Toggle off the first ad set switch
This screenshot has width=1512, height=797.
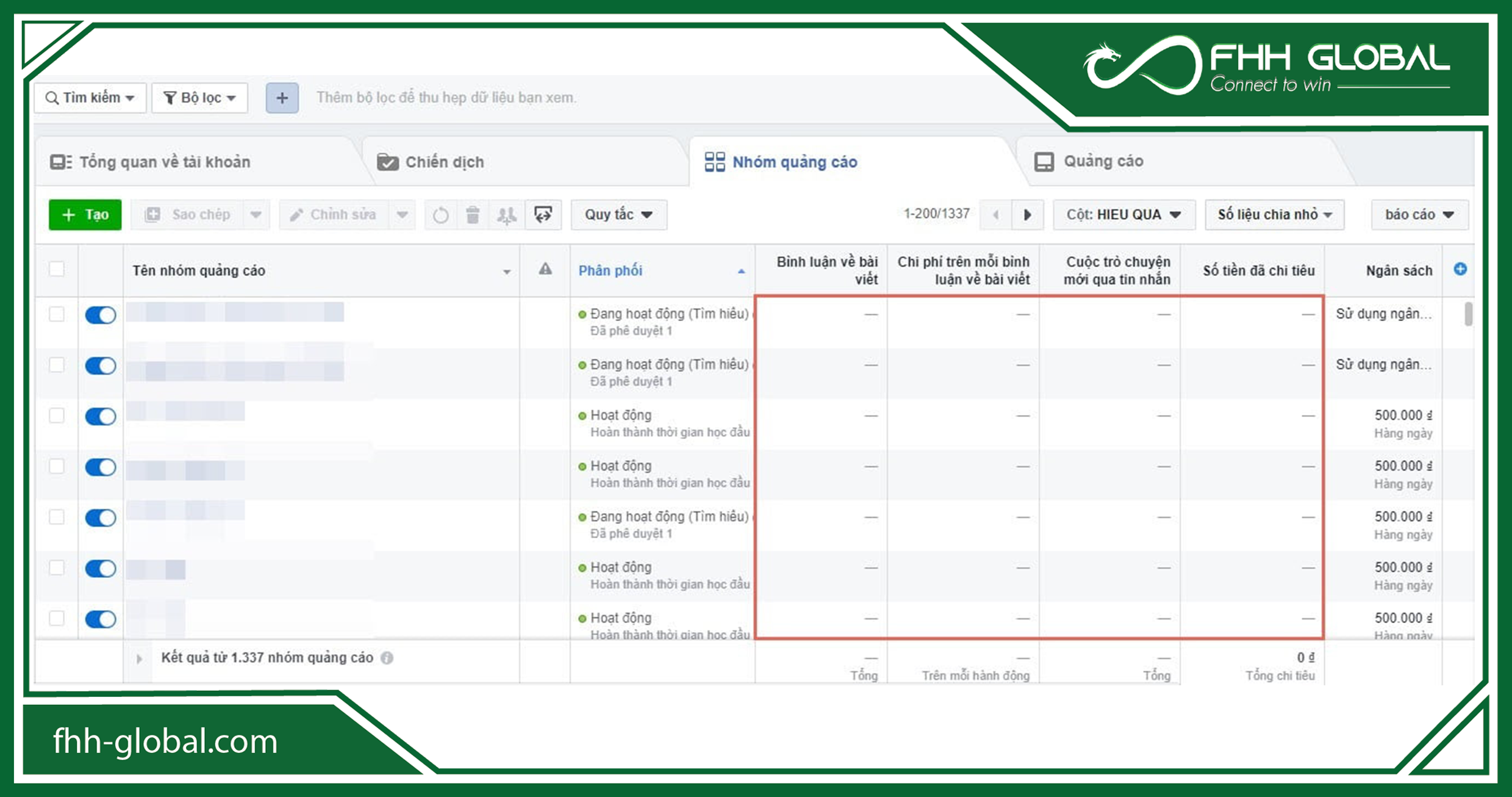tap(101, 315)
